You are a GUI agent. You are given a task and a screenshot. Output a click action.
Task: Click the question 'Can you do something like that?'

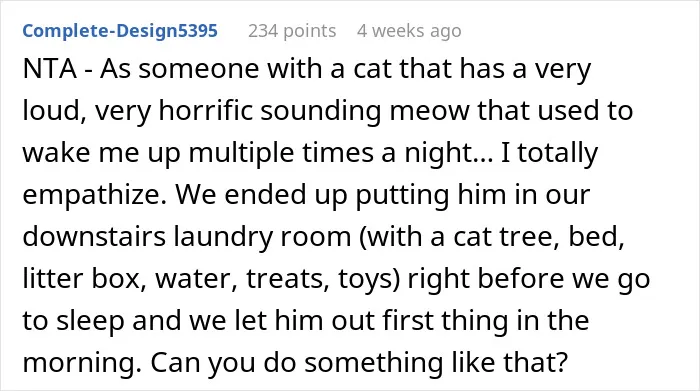pos(359,362)
